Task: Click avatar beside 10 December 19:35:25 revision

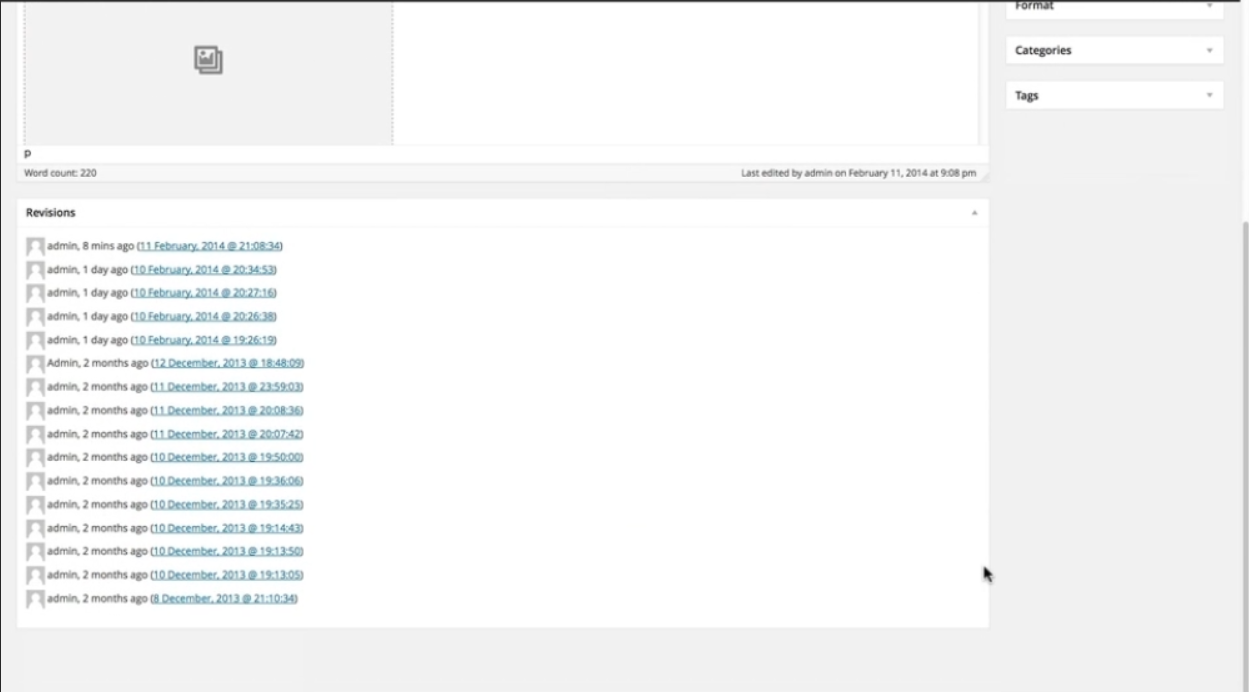Action: (x=36, y=505)
